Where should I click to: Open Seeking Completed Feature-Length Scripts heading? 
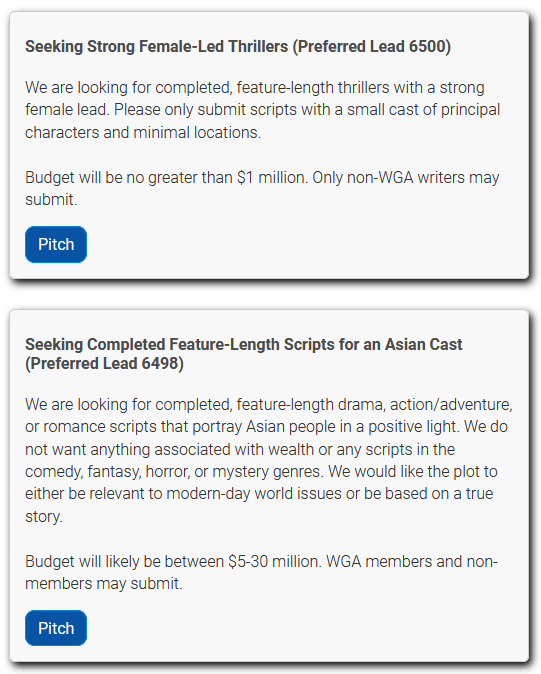243,354
